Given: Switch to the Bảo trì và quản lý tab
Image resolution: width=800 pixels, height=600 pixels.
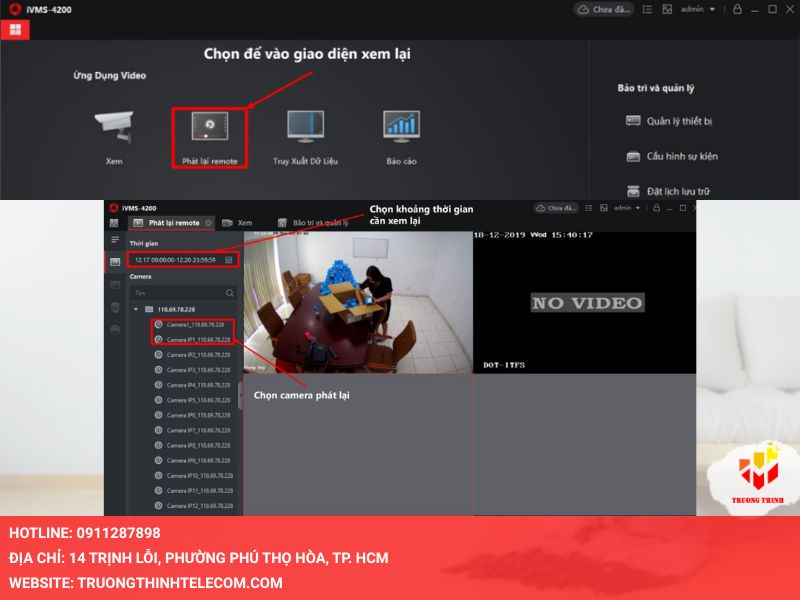Looking at the screenshot, I should (313, 223).
